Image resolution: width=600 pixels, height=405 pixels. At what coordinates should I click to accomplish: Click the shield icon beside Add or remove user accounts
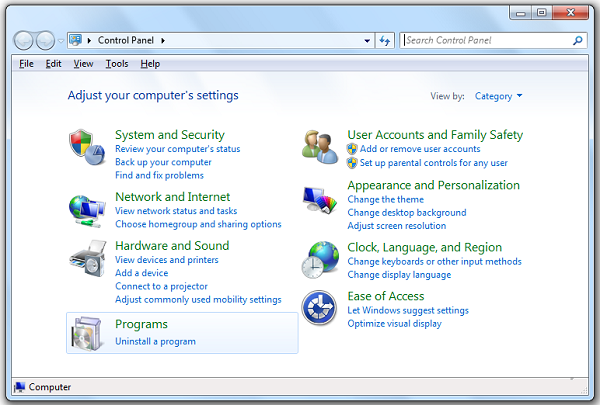pyautogui.click(x=352, y=149)
